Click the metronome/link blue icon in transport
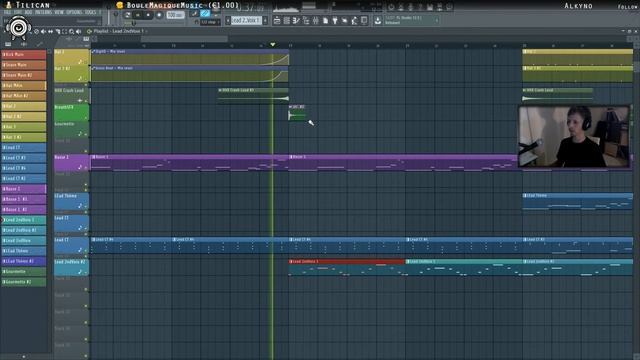 pos(205,13)
